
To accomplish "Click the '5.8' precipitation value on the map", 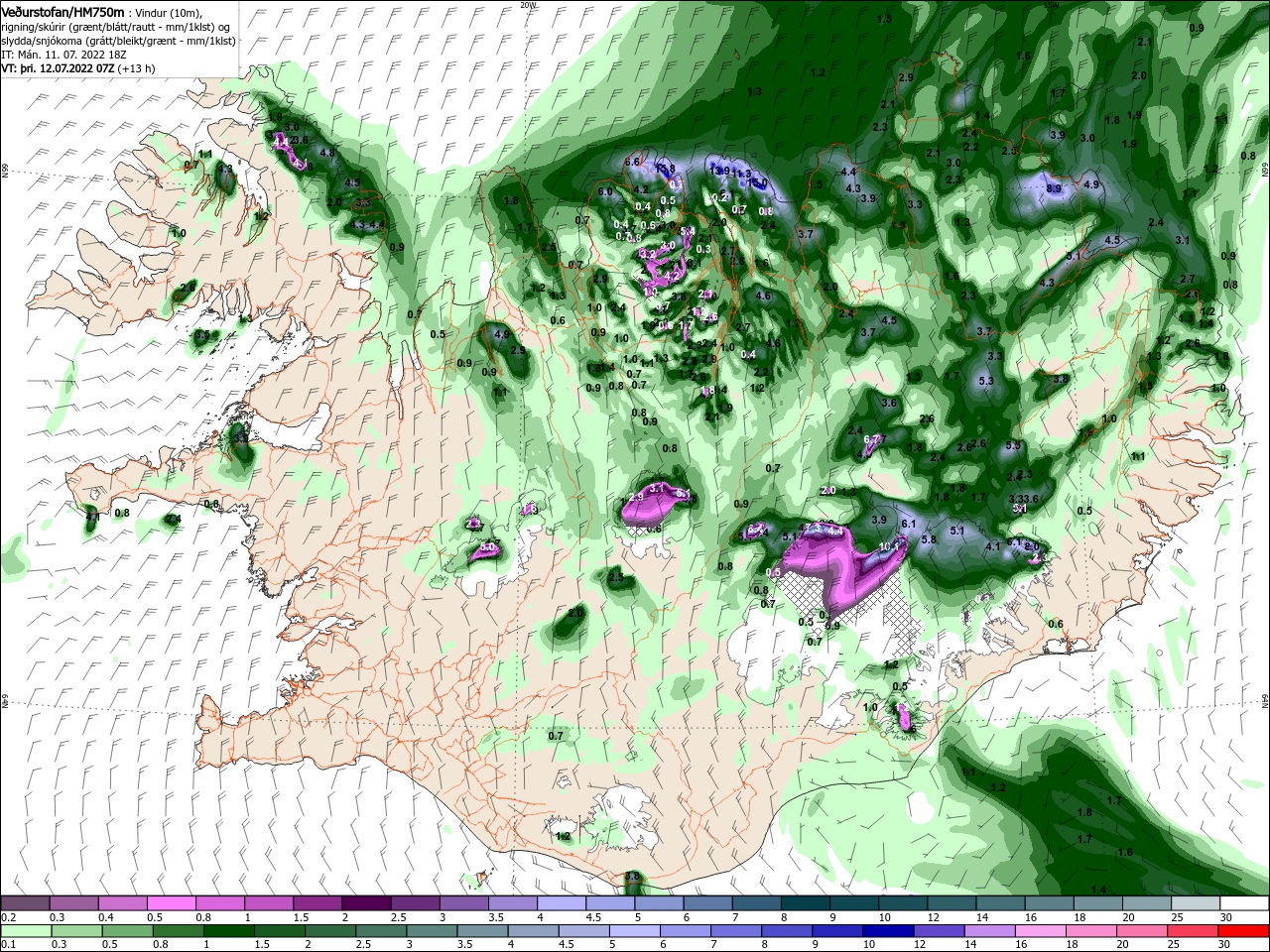I will 929,539.
